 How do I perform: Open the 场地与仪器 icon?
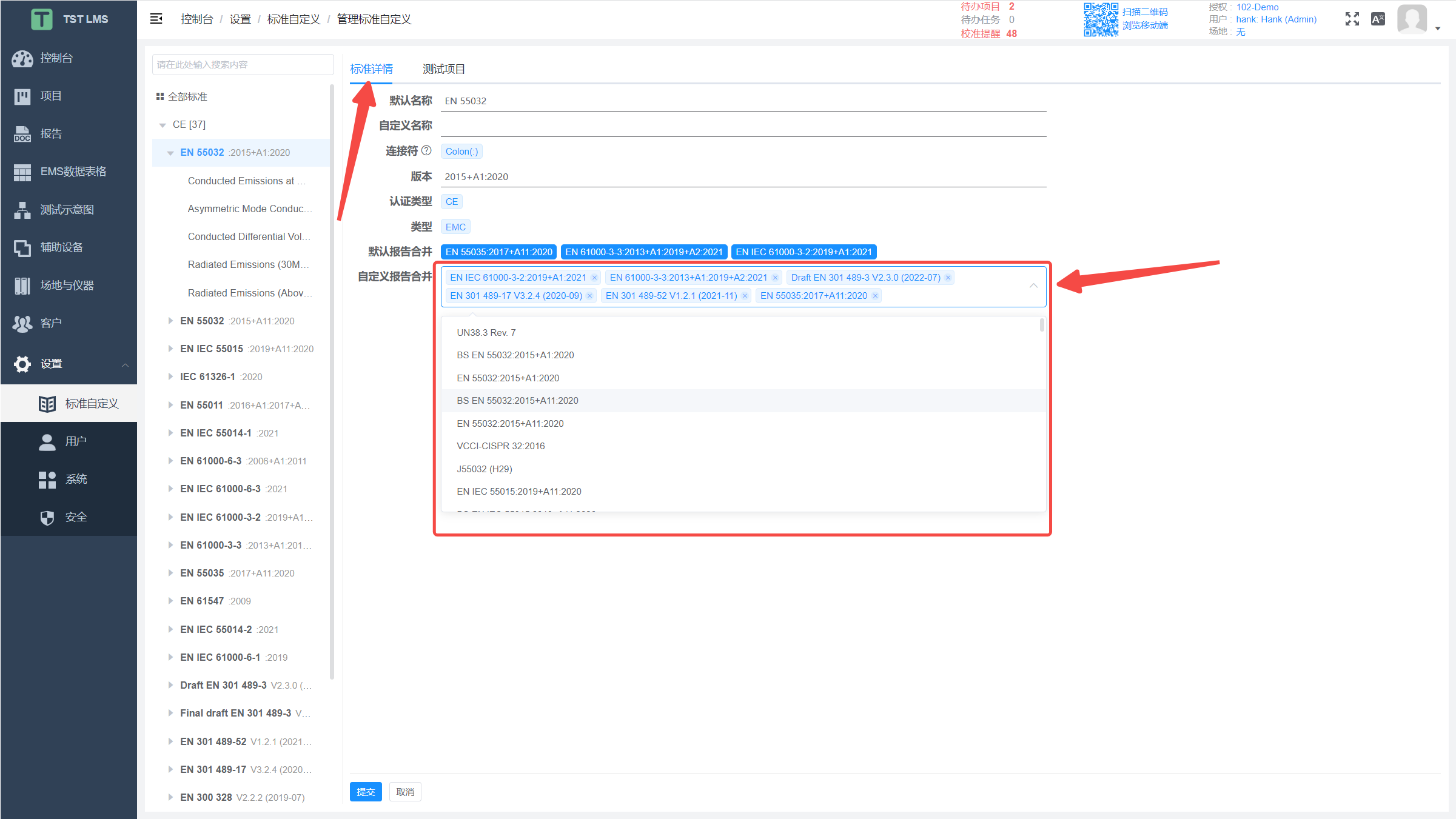22,286
